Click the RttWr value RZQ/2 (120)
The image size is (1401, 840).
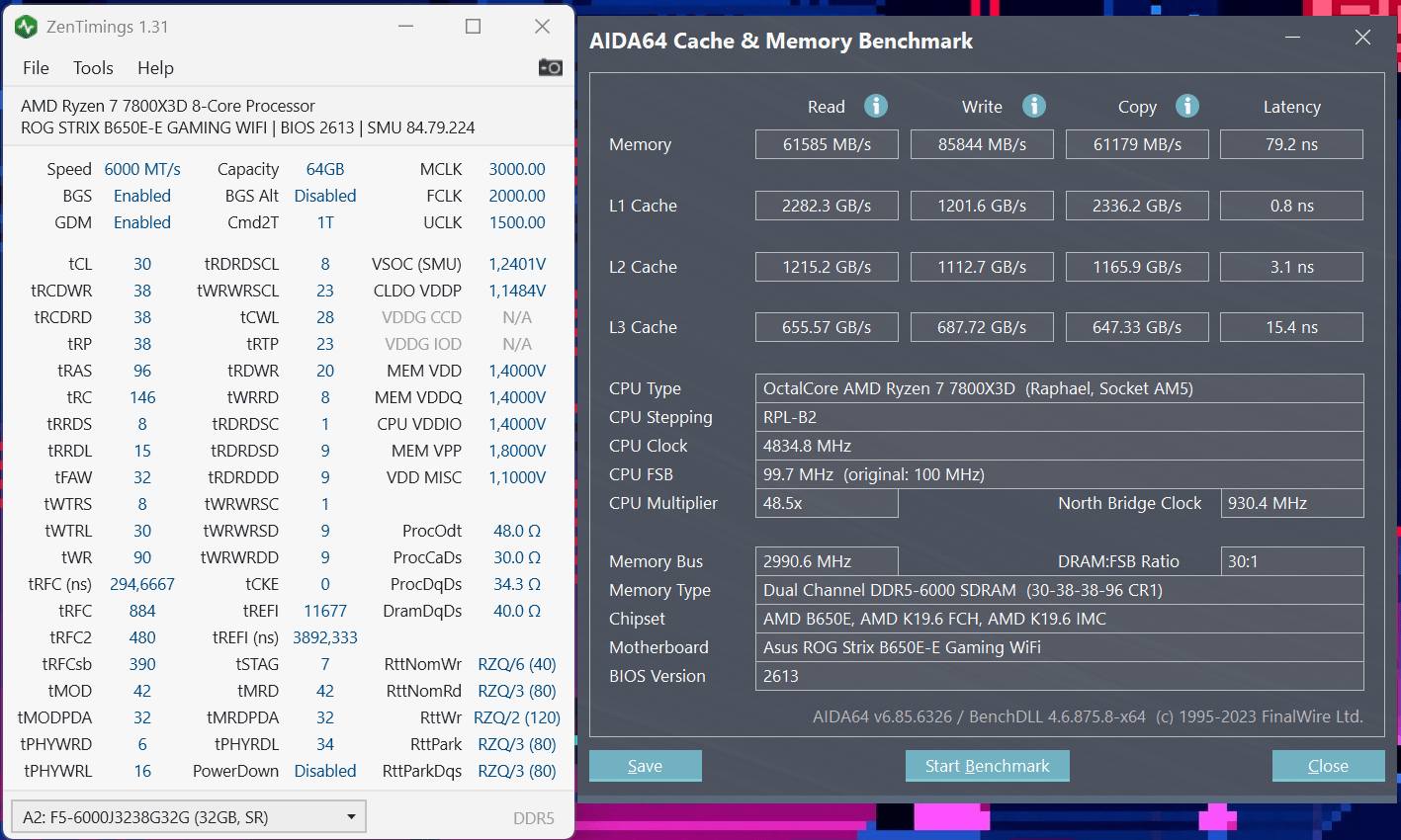pos(517,717)
